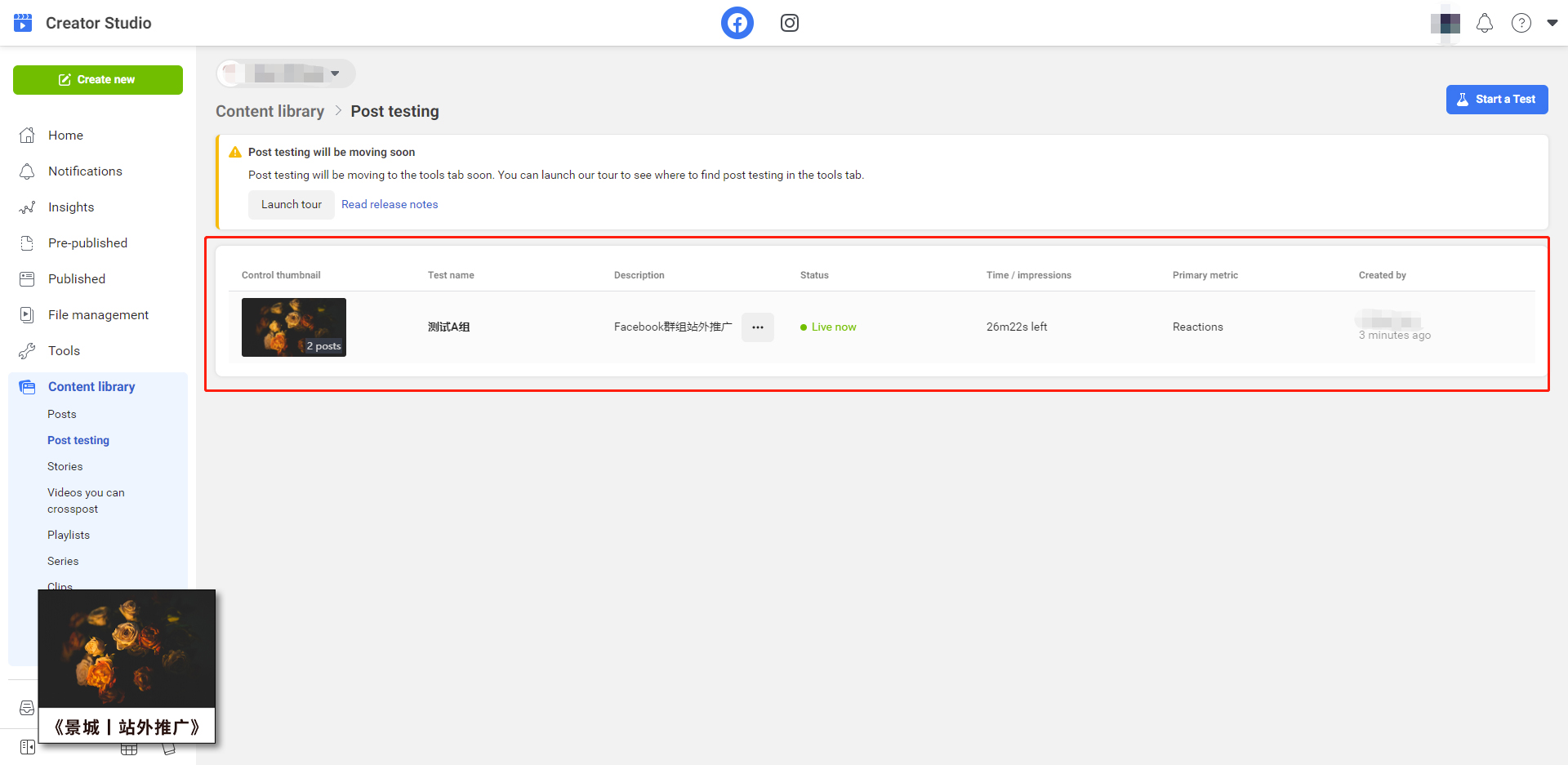
Task: Collapse the Content library section
Action: click(91, 387)
